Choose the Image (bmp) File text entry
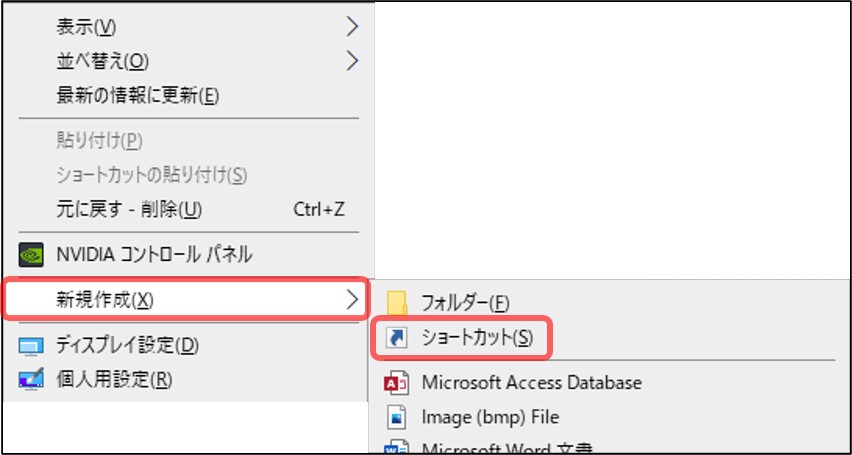 [490, 417]
